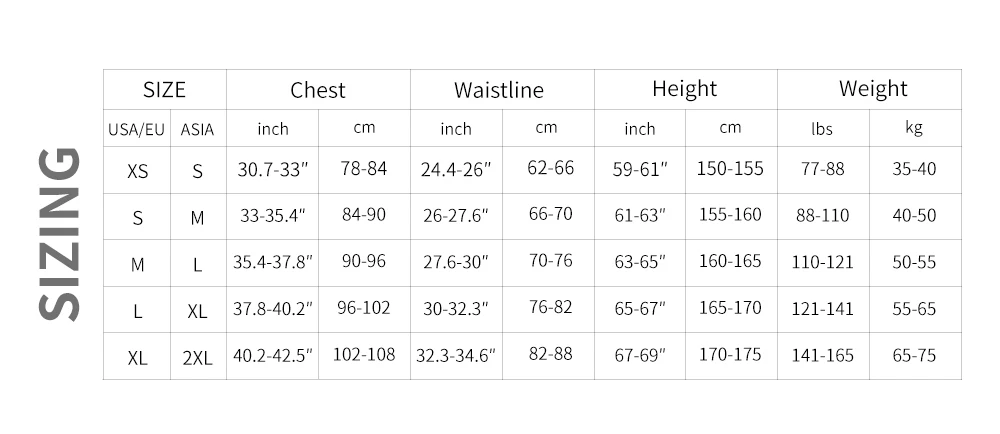Select the 65-75 kg weight cell
Image resolution: width=1000 pixels, height=434 pixels.
pos(914,355)
